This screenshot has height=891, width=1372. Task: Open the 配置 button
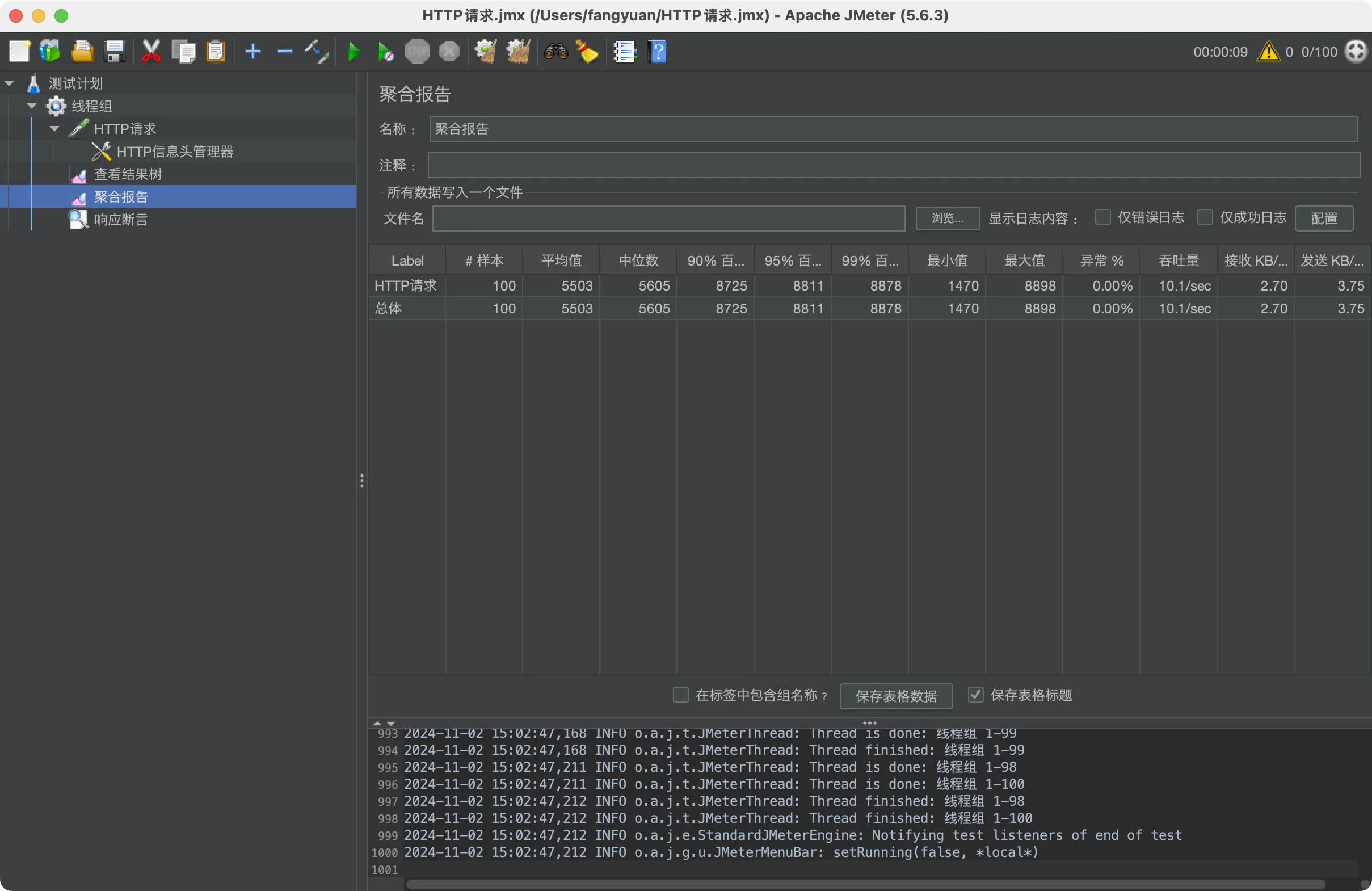coord(1324,218)
